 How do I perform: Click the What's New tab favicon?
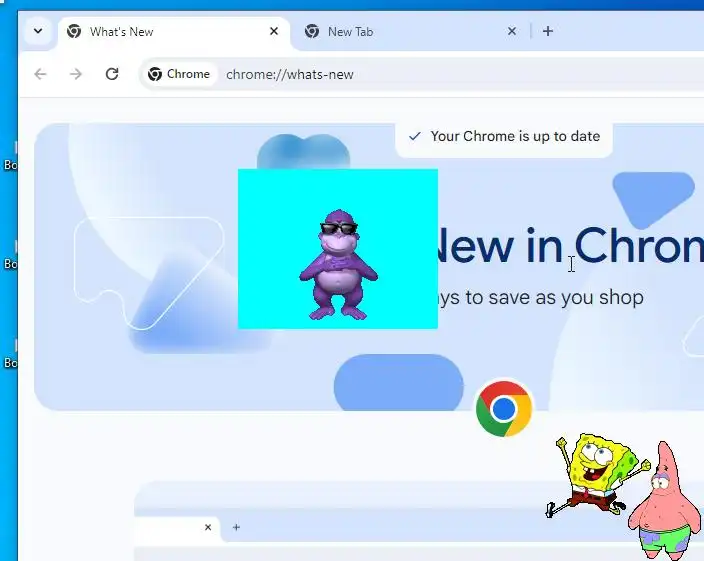(x=74, y=31)
